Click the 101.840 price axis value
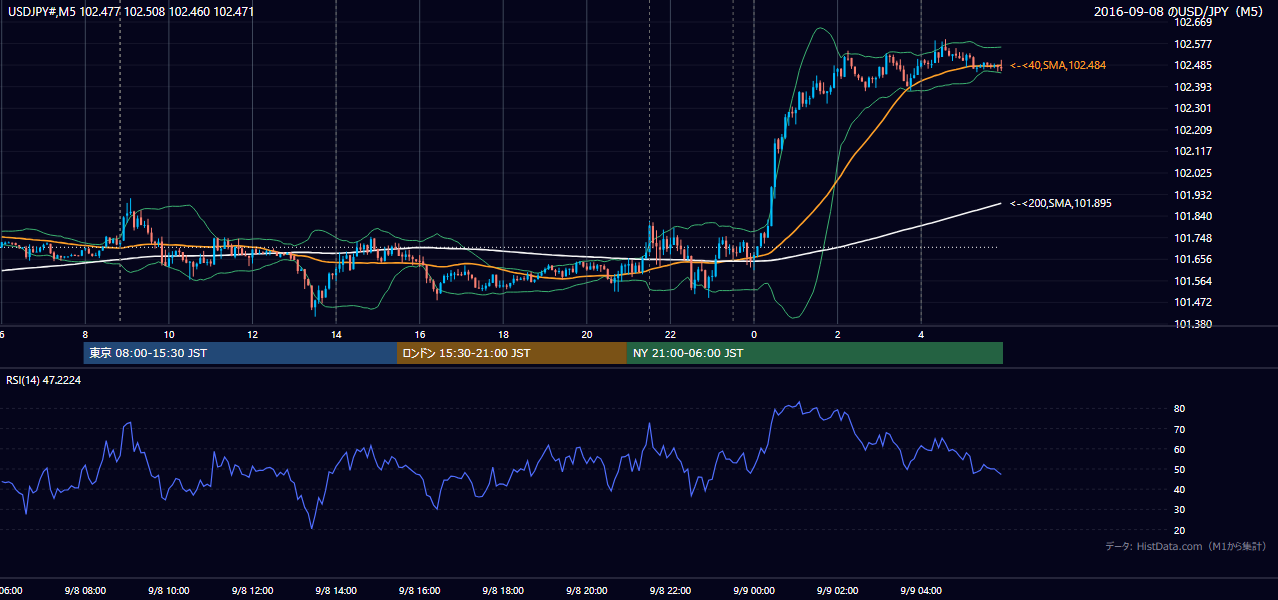This screenshot has height=600, width=1278. point(1192,217)
